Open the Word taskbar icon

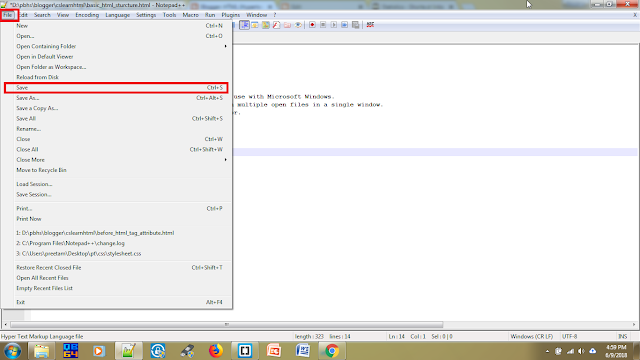[303, 351]
